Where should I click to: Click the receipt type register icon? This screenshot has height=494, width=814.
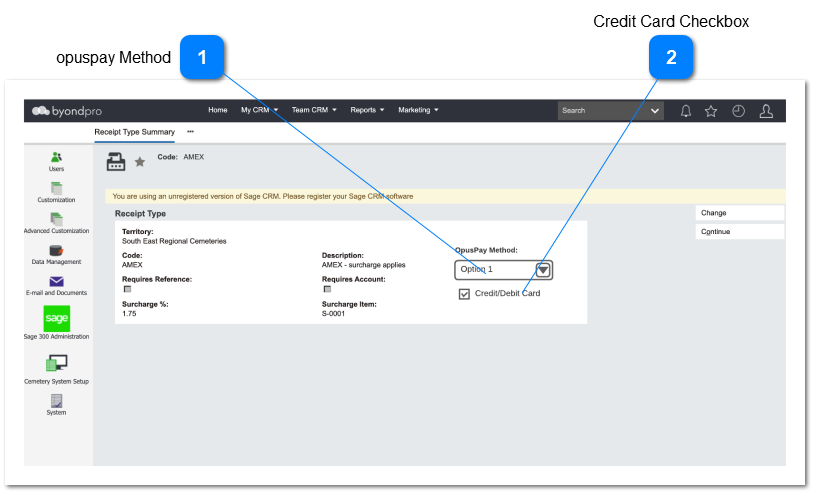click(116, 162)
